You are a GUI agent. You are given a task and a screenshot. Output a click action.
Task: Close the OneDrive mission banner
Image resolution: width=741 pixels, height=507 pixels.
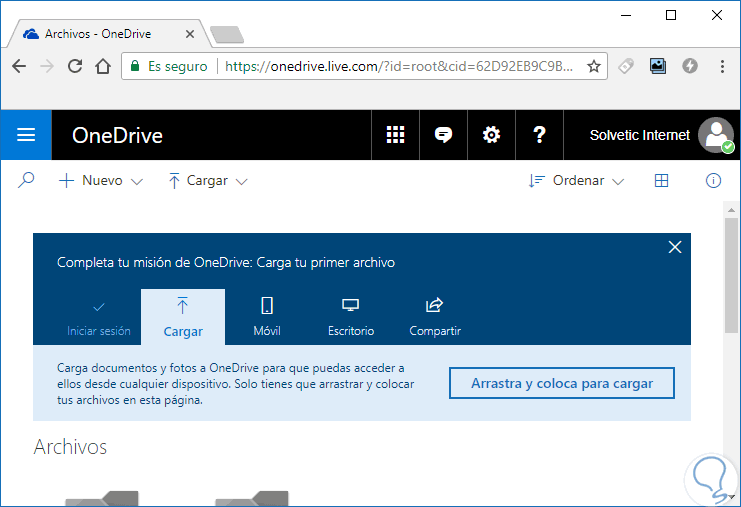click(x=675, y=247)
